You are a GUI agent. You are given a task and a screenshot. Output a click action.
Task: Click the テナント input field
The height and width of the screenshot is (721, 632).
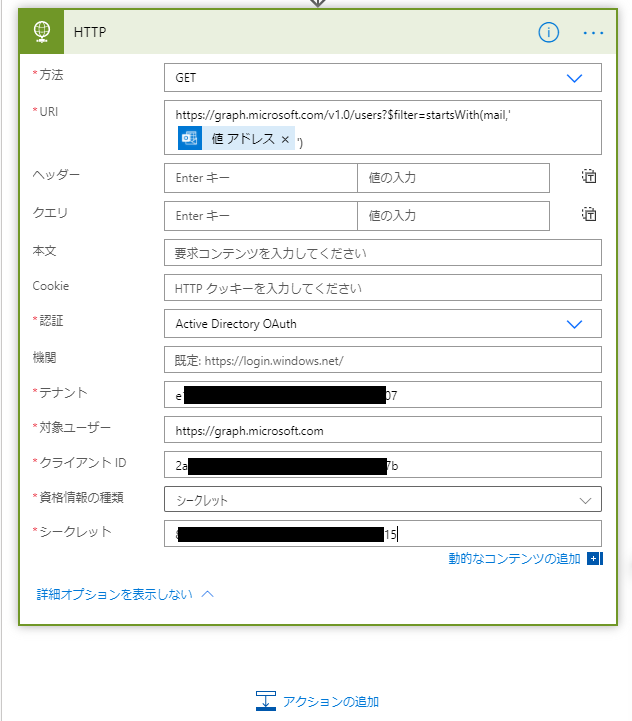(x=383, y=395)
